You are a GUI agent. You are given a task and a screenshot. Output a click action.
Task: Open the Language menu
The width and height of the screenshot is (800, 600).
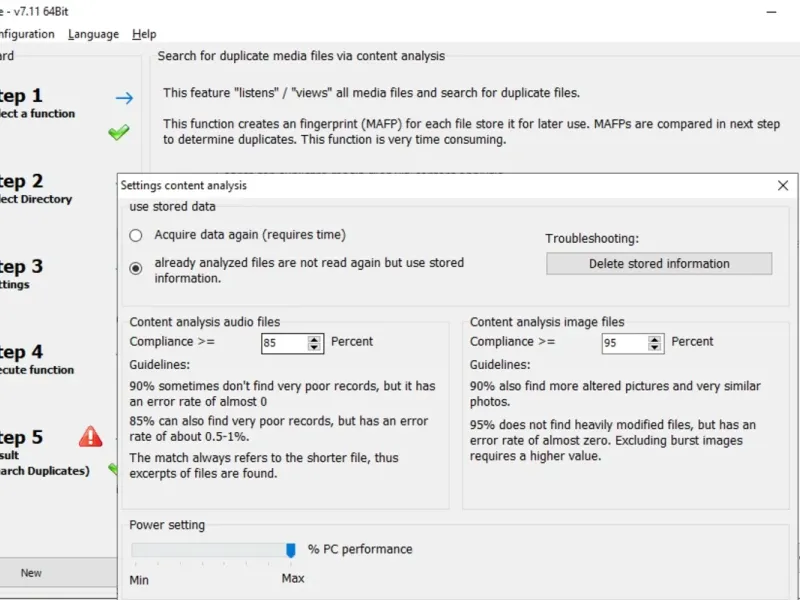click(93, 34)
